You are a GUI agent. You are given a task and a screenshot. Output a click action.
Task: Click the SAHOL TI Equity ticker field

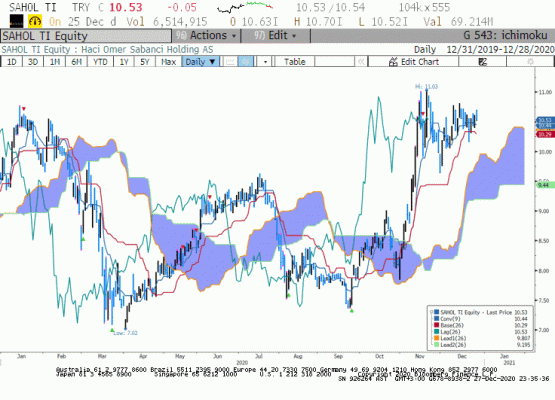tap(86, 36)
